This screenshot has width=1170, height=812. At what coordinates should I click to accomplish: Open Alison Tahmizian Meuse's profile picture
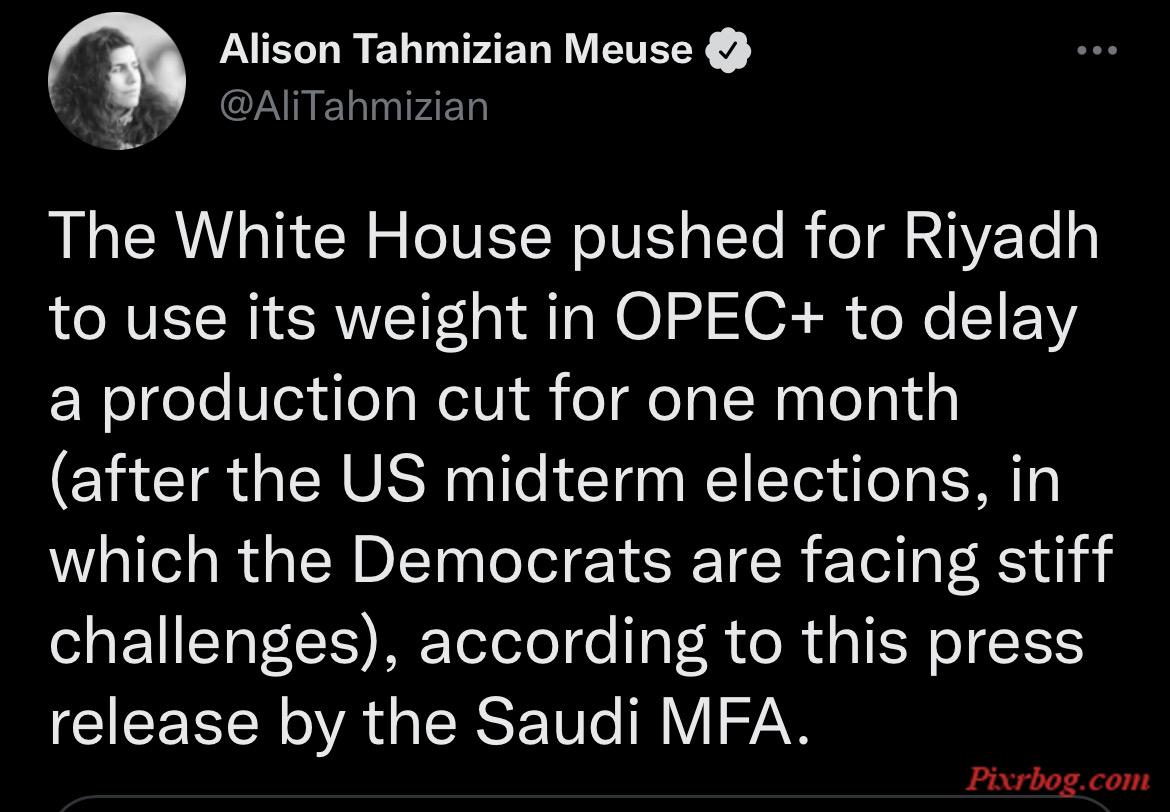116,81
